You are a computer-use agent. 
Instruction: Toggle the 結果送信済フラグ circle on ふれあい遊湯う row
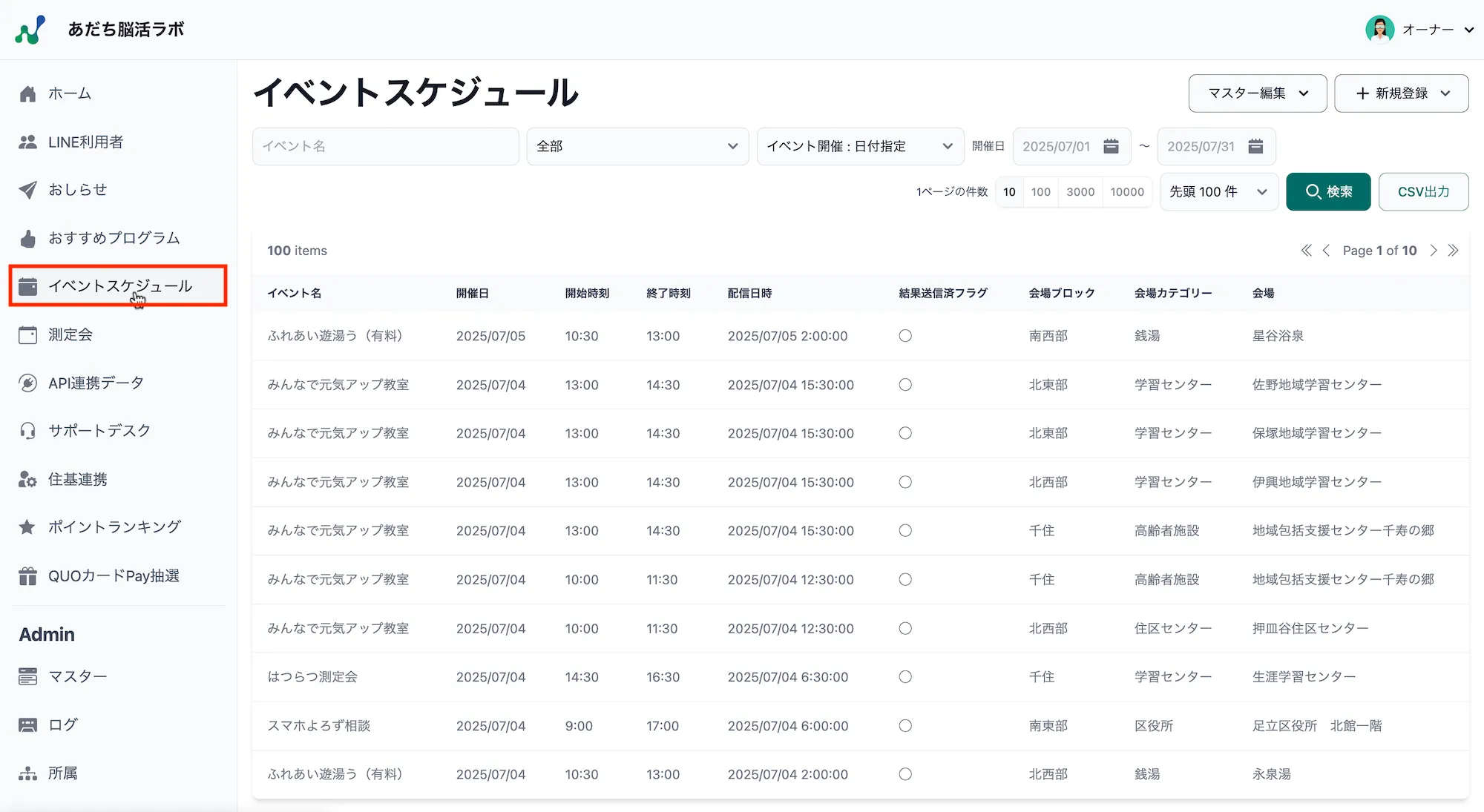[x=905, y=335]
